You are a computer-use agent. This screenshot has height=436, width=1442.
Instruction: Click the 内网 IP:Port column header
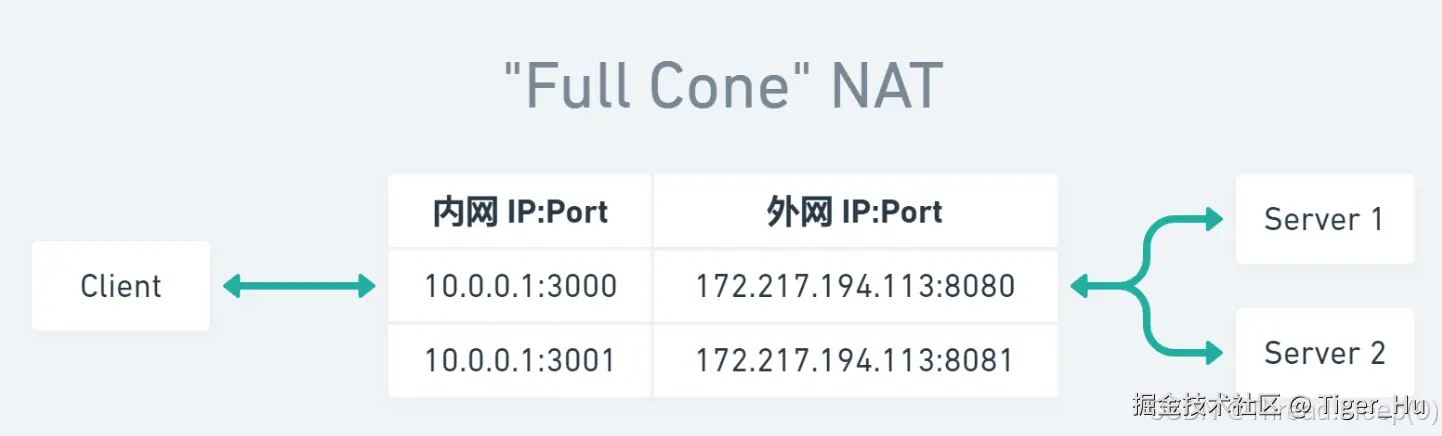[520, 212]
